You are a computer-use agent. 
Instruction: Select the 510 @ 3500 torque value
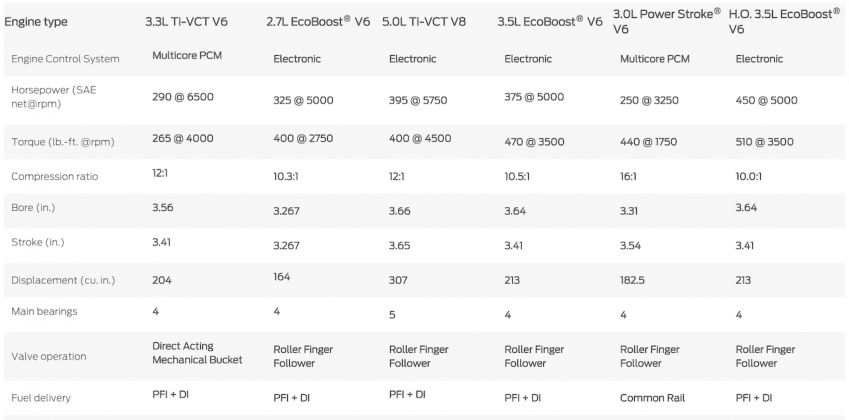766,142
